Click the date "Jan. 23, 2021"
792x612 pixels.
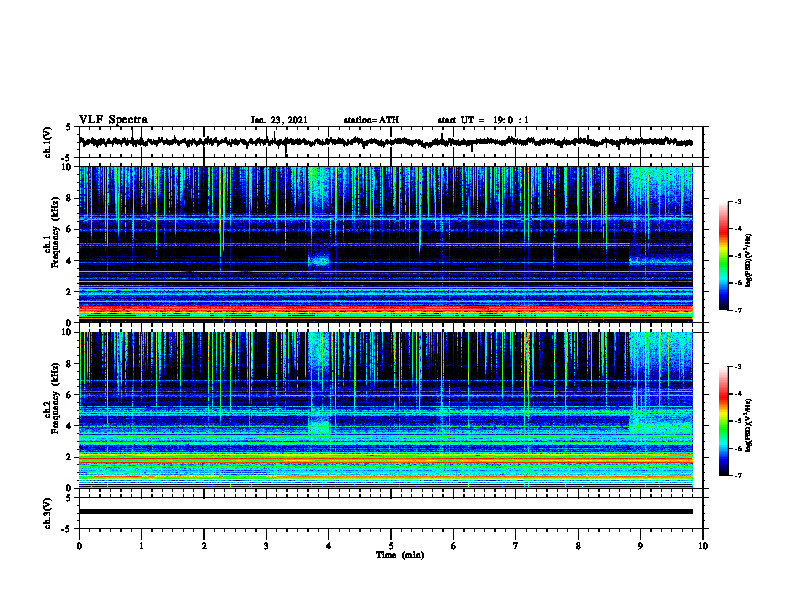pyautogui.click(x=279, y=120)
